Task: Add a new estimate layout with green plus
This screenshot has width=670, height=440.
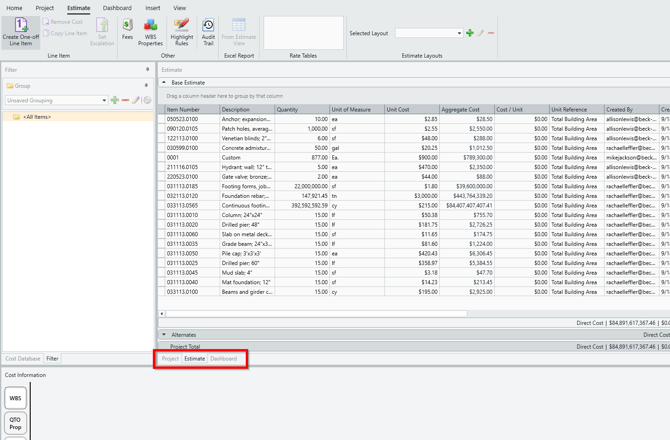Action: (470, 33)
